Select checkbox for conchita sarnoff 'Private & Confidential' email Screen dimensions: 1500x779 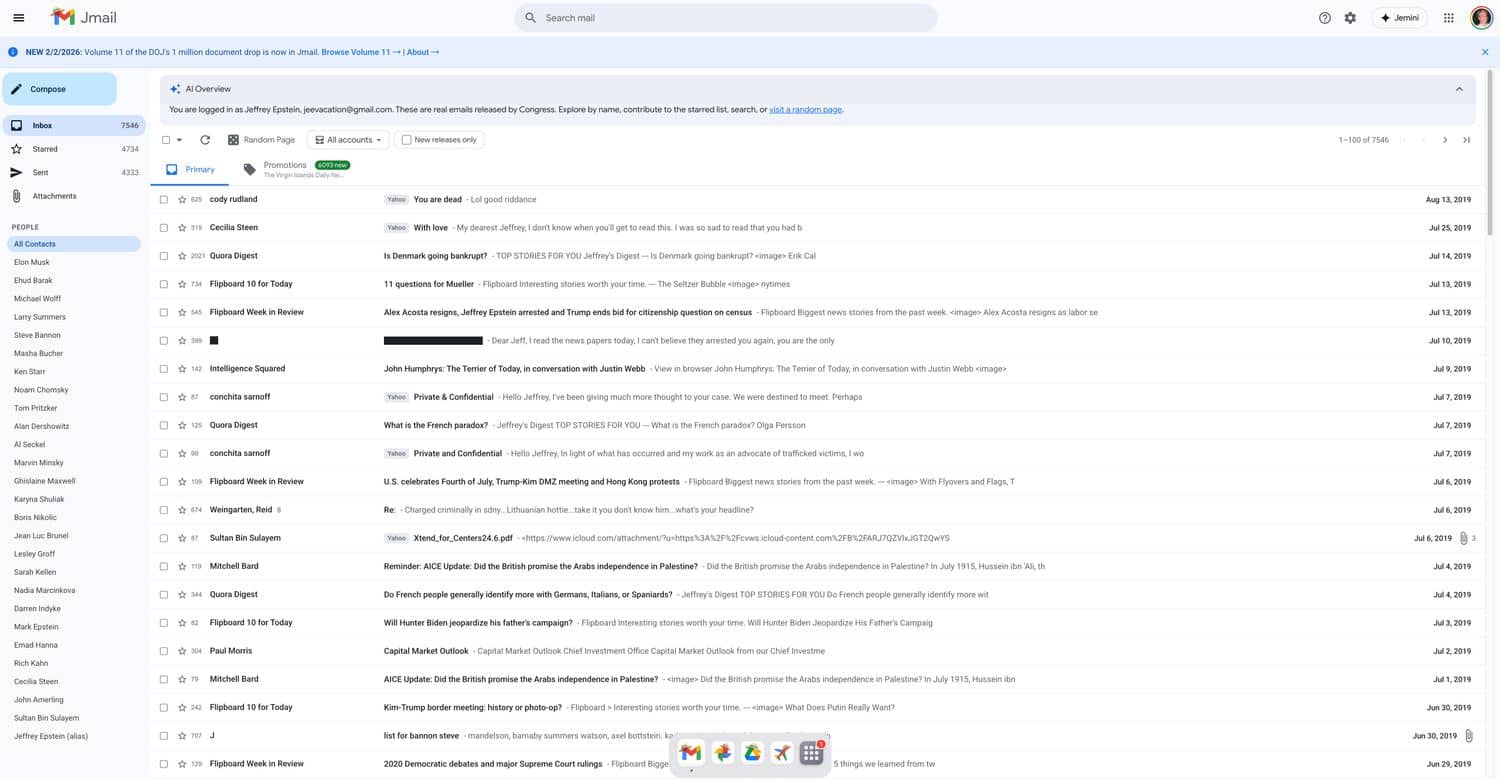click(164, 397)
